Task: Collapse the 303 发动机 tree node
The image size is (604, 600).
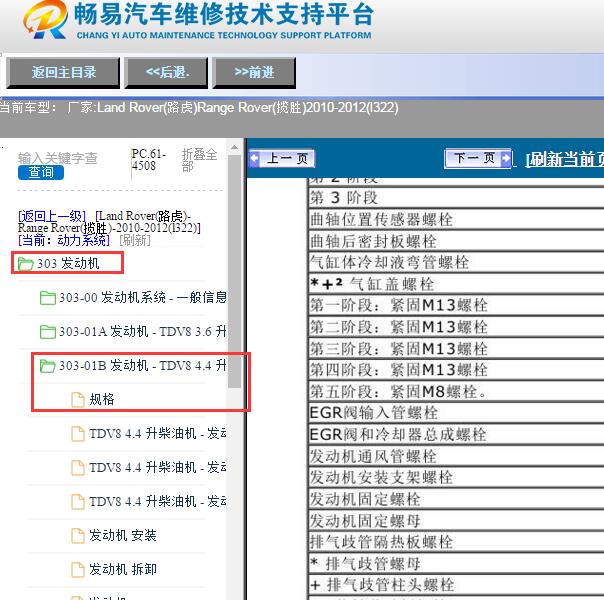Action: tap(68, 263)
